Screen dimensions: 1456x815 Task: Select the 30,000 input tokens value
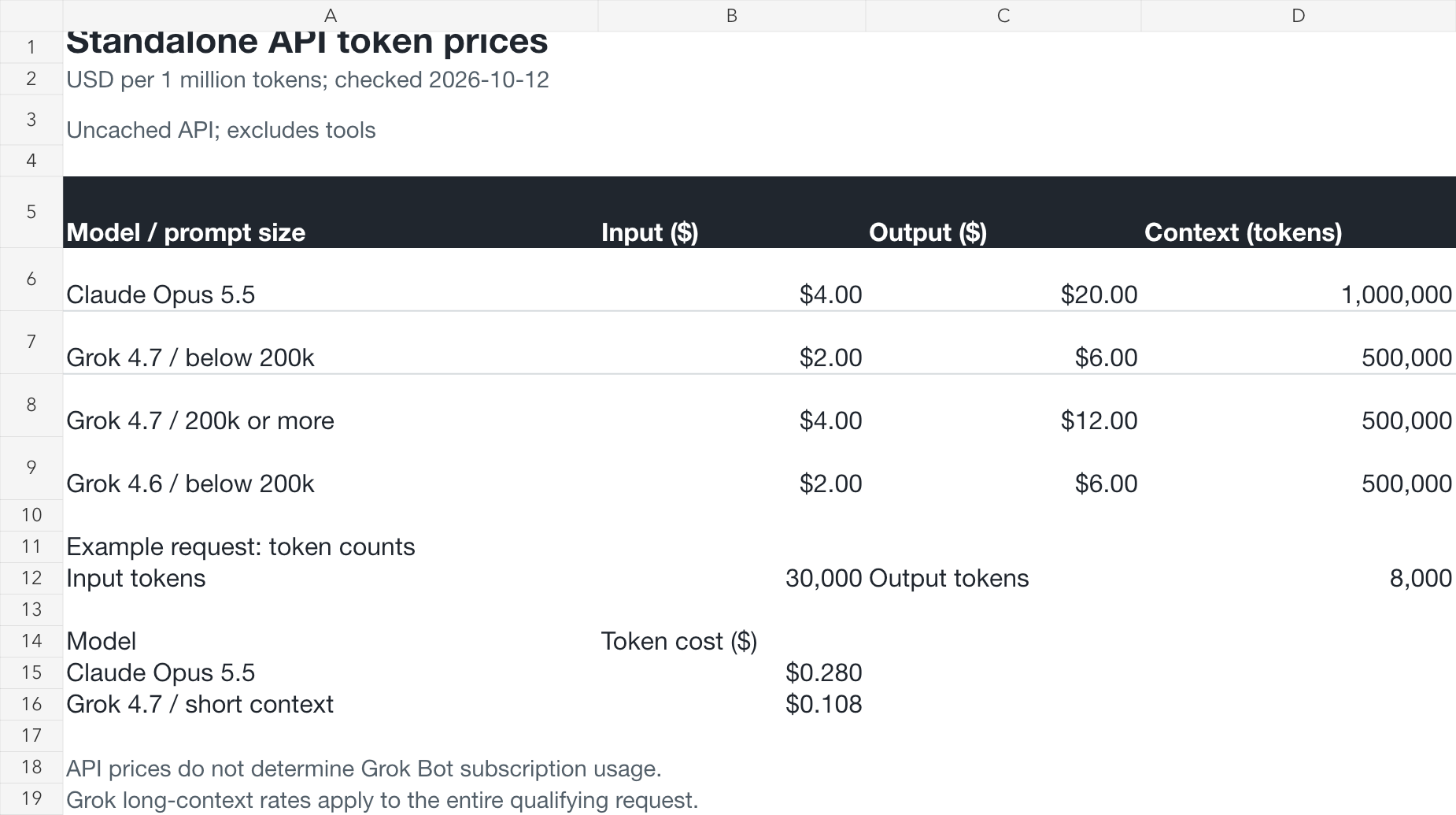click(732, 579)
